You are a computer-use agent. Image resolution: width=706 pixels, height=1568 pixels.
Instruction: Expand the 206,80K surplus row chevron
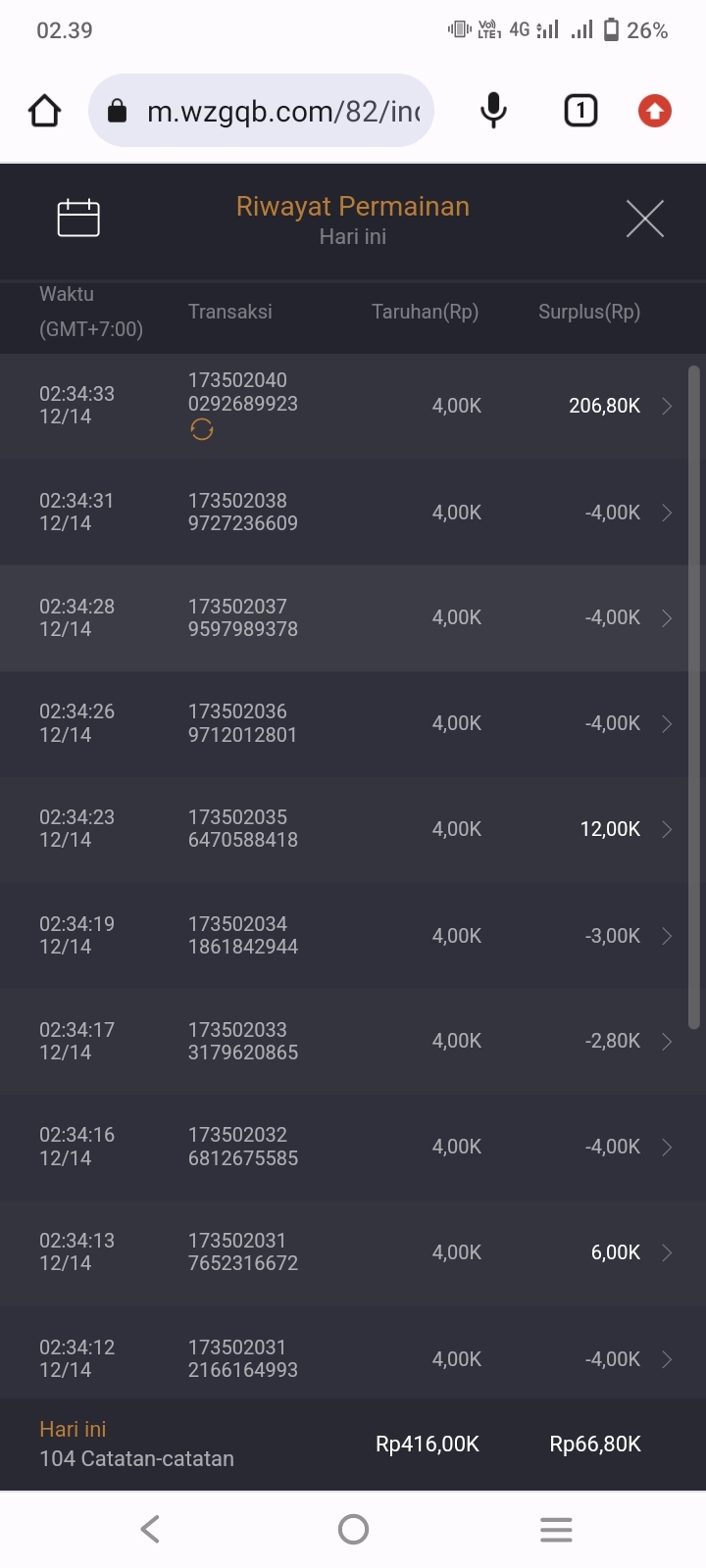667,406
